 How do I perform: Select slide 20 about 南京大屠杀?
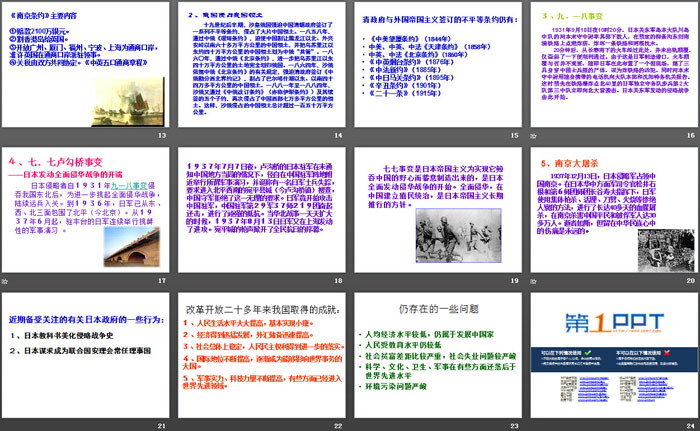click(x=614, y=210)
